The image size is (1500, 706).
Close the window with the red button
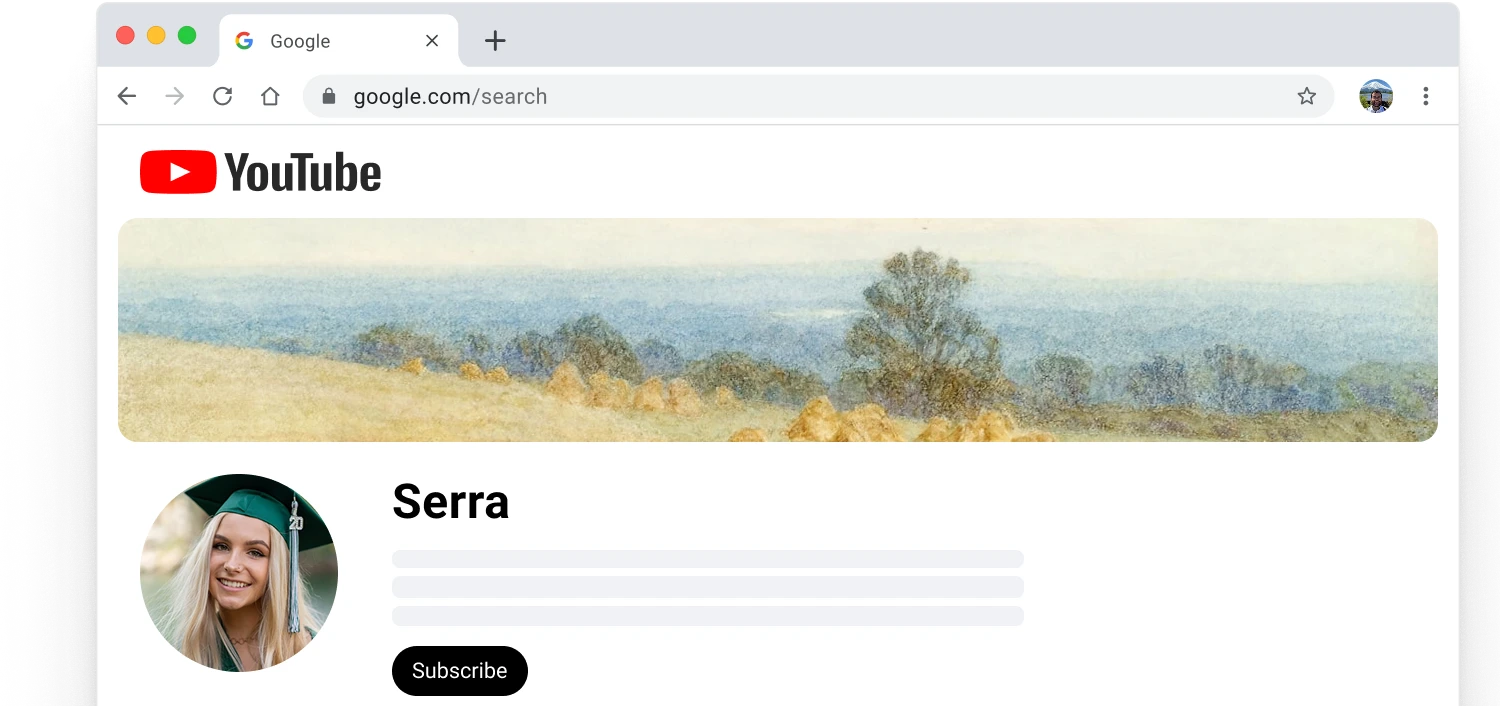[125, 36]
